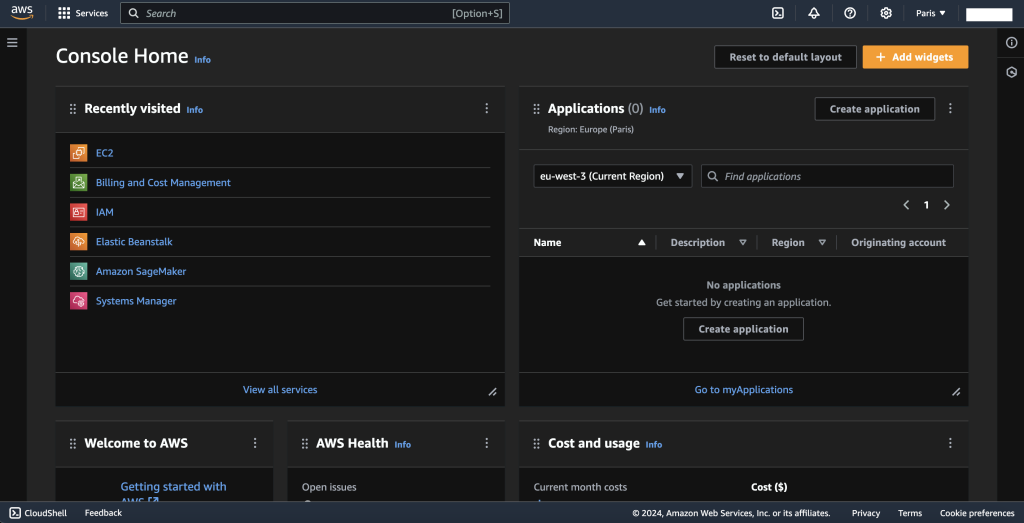The image size is (1024, 523).
Task: Go to previous applications page
Action: click(x=906, y=205)
